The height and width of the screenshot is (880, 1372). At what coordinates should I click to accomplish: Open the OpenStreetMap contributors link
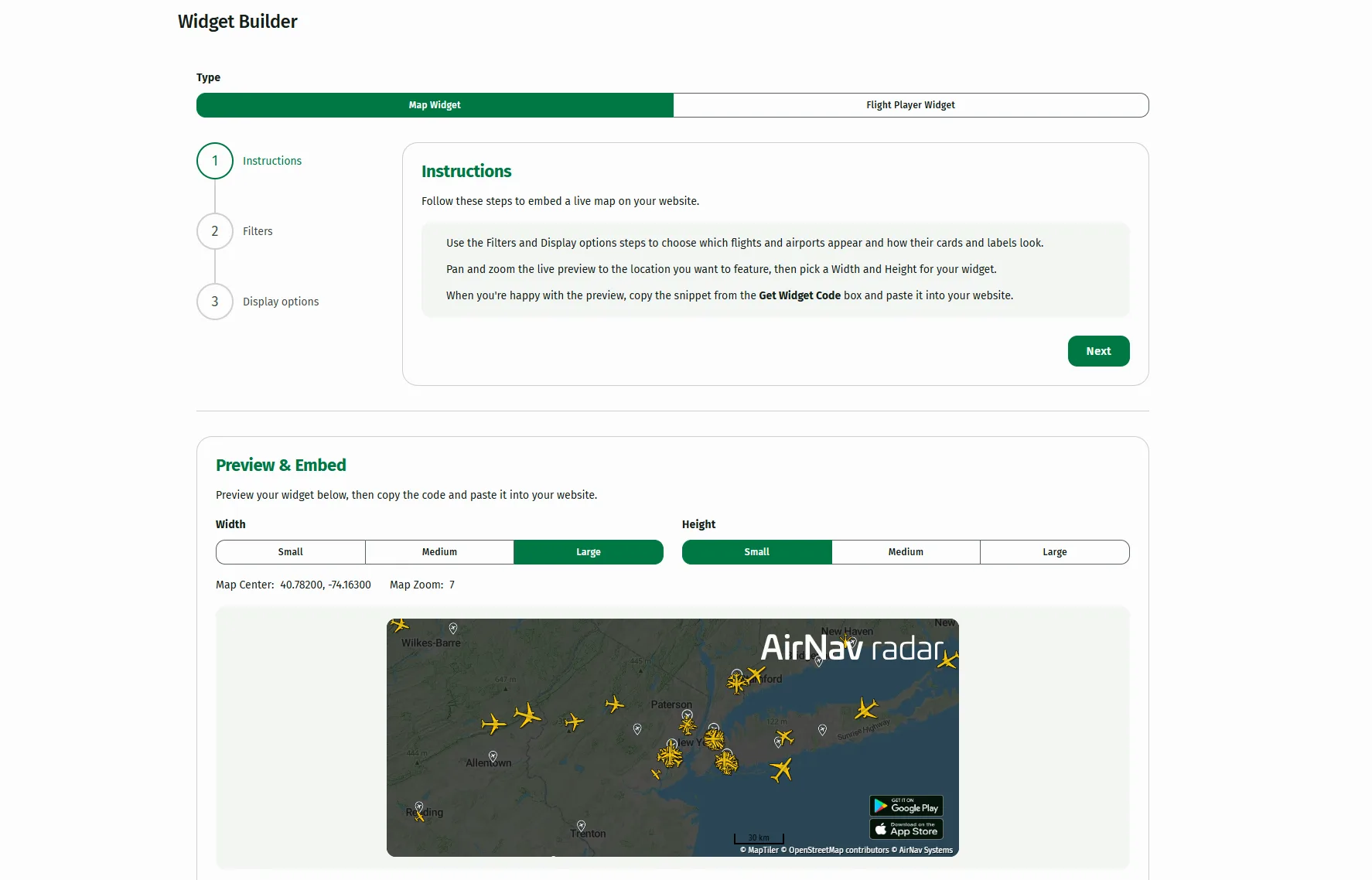click(x=834, y=850)
